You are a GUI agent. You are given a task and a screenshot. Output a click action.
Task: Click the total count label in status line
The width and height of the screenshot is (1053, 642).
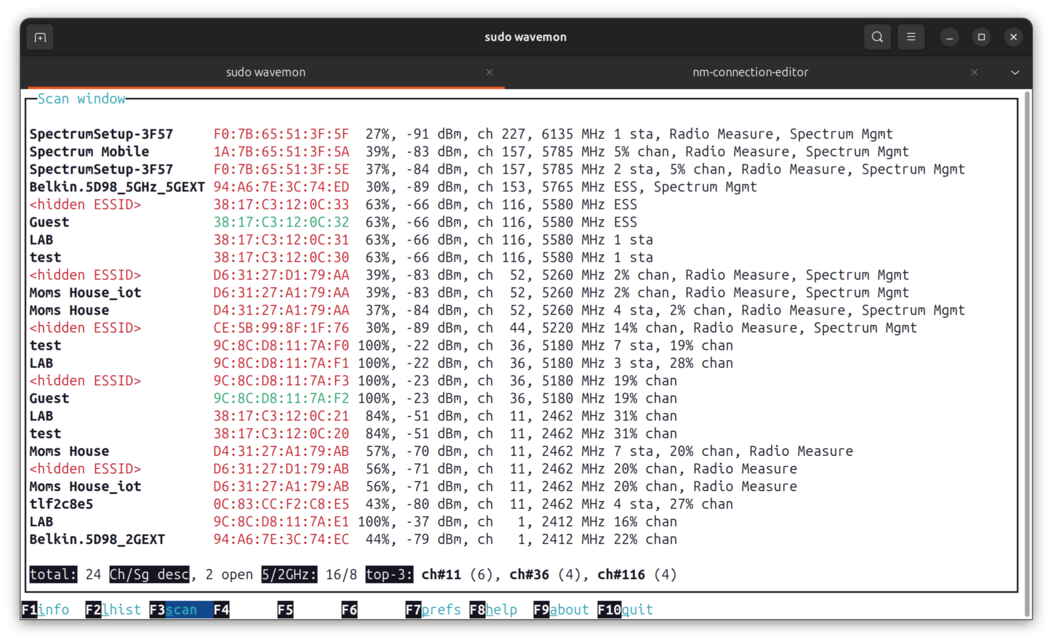(53, 575)
